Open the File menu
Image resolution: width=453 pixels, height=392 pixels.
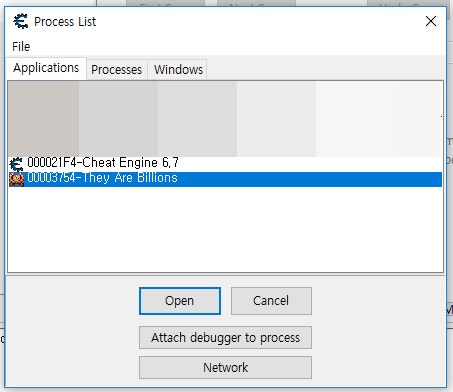[x=21, y=46]
